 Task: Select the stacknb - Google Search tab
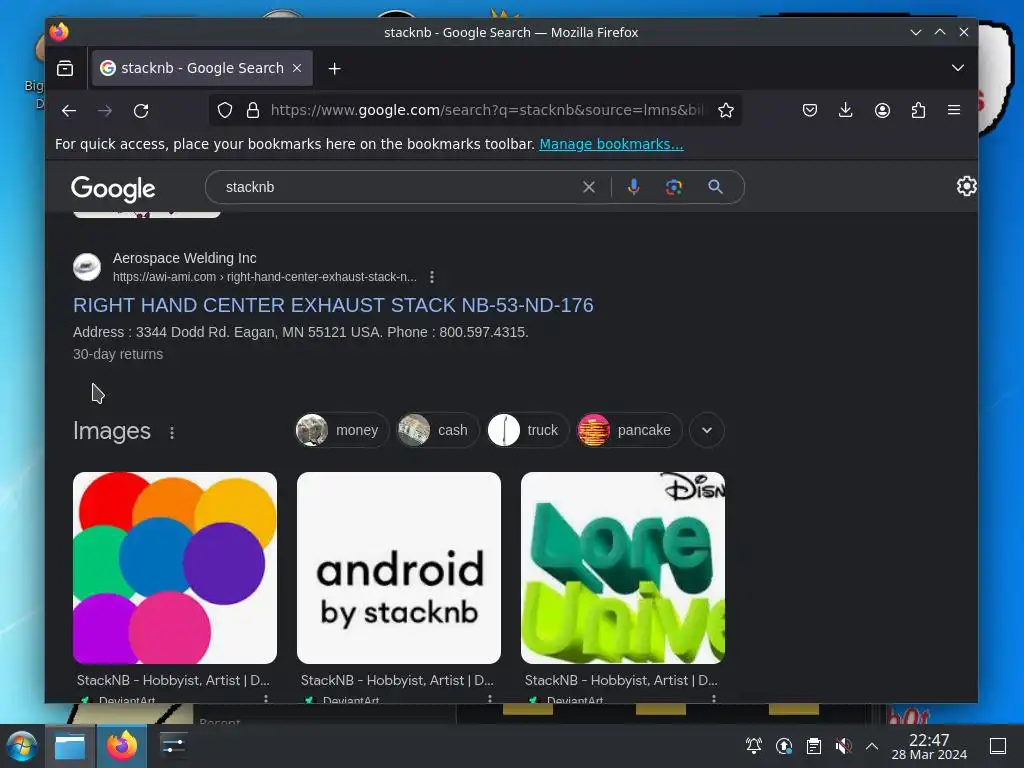[202, 68]
